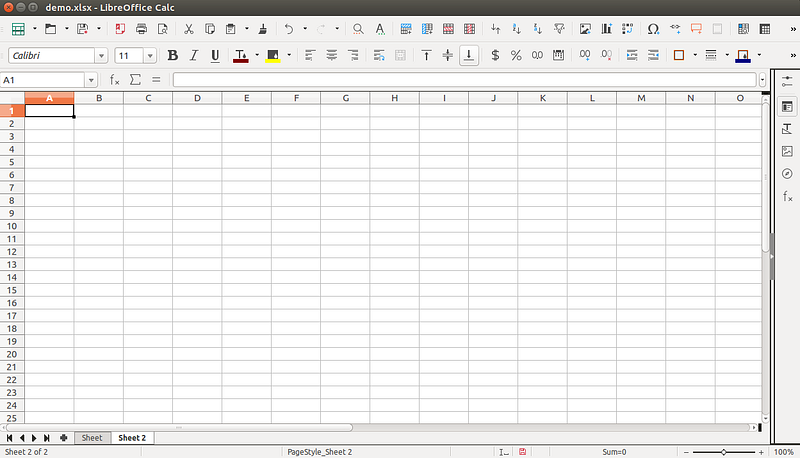This screenshot has width=800, height=458.
Task: Open Paste options dropdown arrow
Action: tap(246, 29)
